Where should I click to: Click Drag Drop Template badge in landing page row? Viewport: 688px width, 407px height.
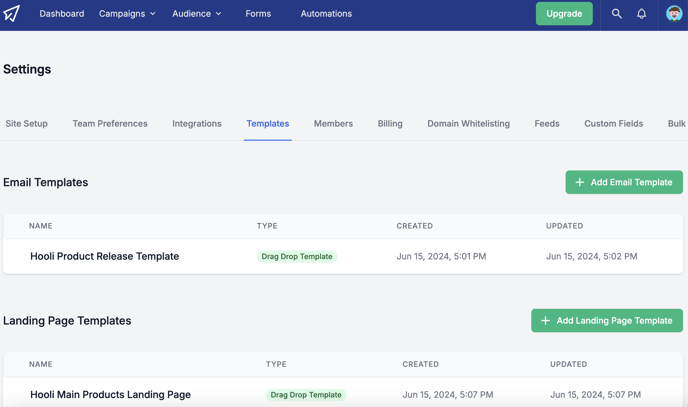tap(306, 395)
